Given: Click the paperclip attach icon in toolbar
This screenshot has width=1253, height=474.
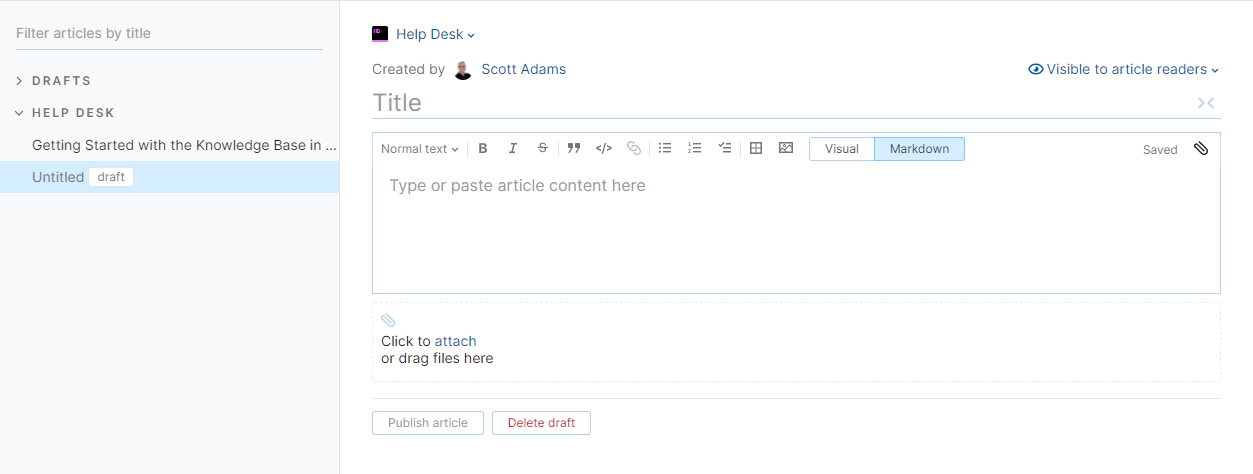Looking at the screenshot, I should coord(1201,149).
